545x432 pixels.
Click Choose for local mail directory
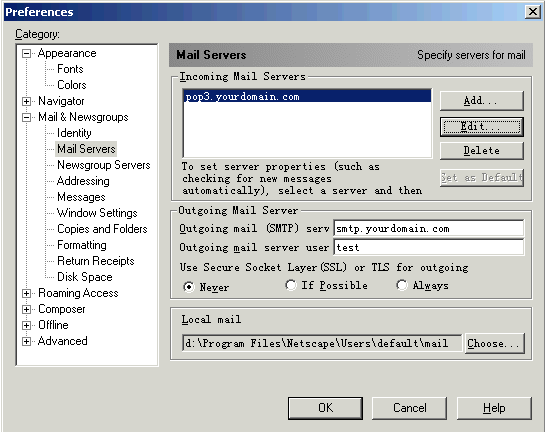coord(494,343)
